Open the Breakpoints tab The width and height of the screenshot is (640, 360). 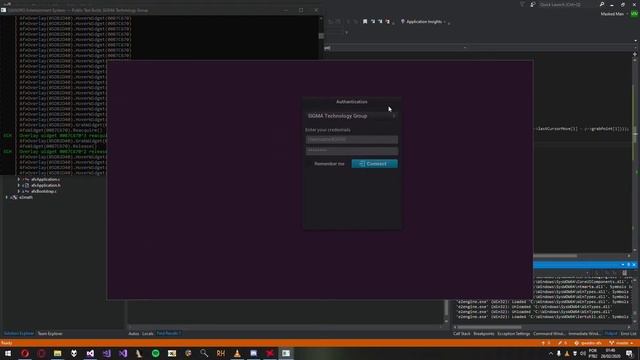(x=484, y=333)
